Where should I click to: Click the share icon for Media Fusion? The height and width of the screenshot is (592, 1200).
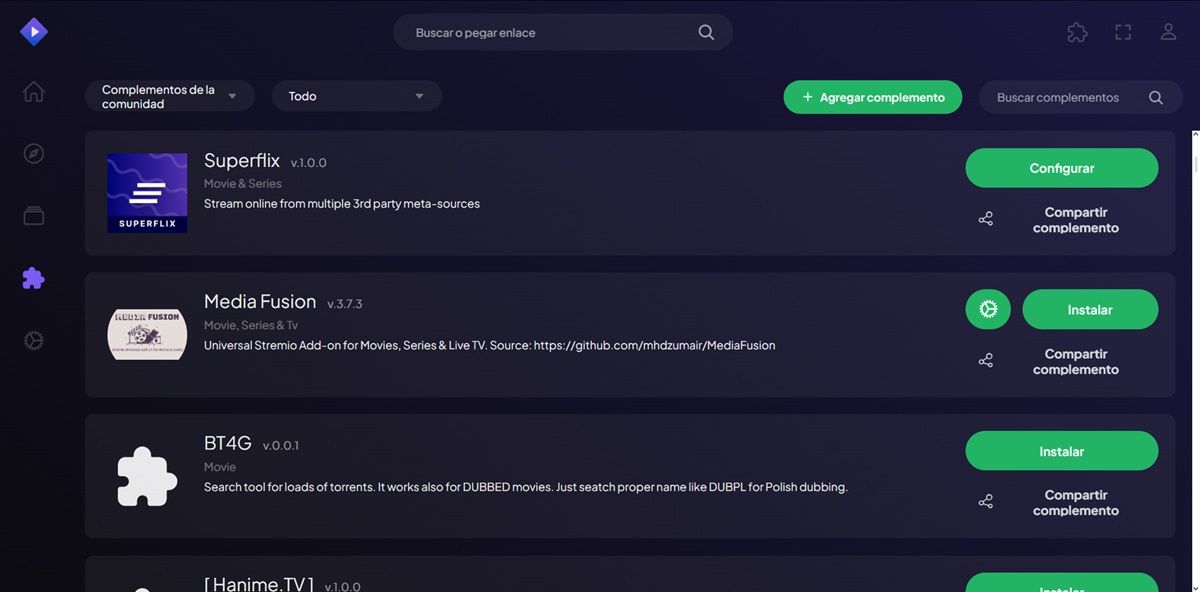986,361
